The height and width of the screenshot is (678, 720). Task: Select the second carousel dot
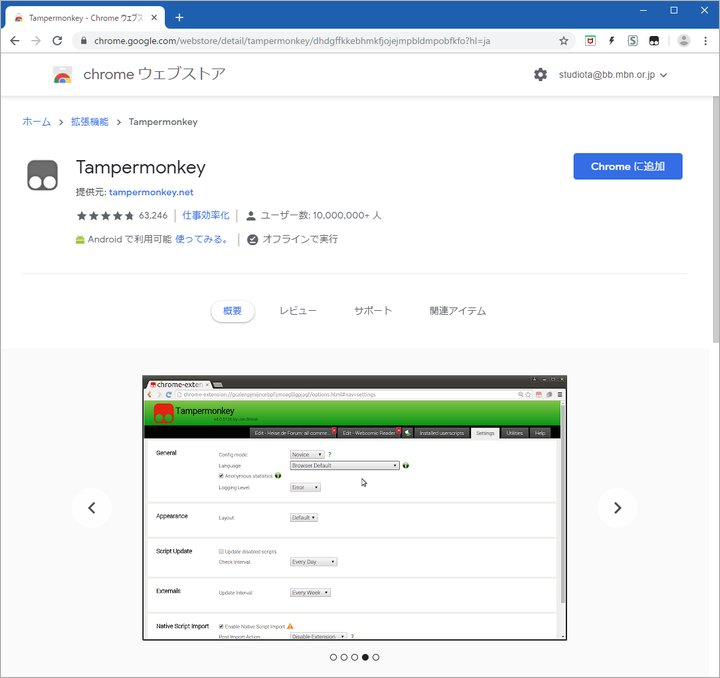pos(344,657)
